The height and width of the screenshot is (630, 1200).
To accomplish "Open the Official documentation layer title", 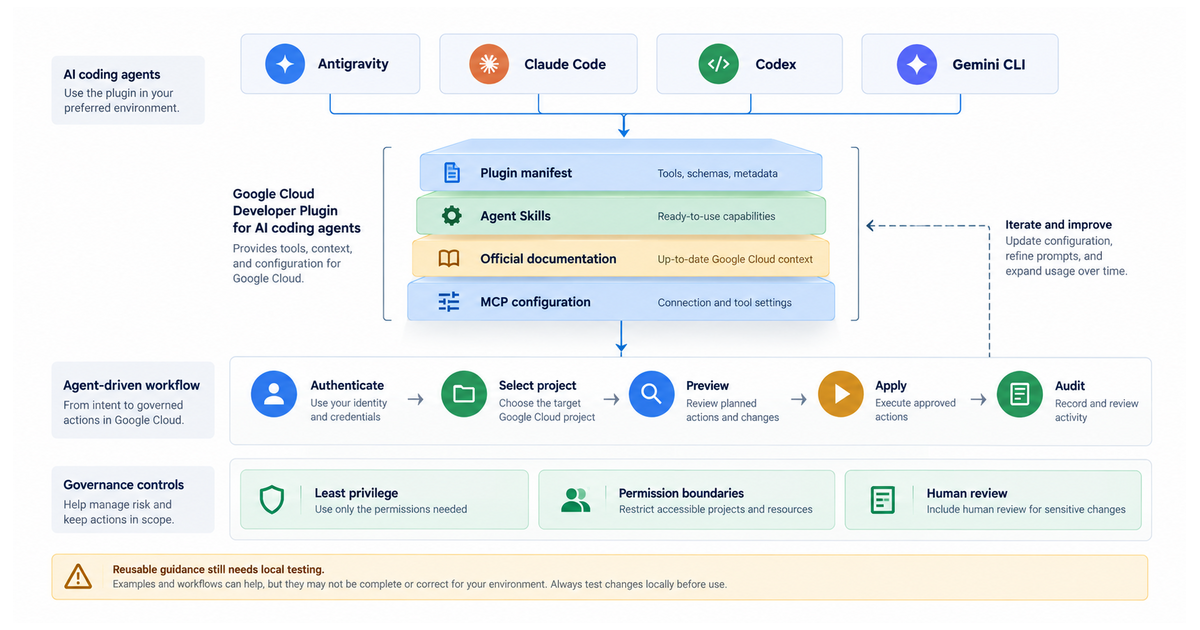I will (x=548, y=259).
